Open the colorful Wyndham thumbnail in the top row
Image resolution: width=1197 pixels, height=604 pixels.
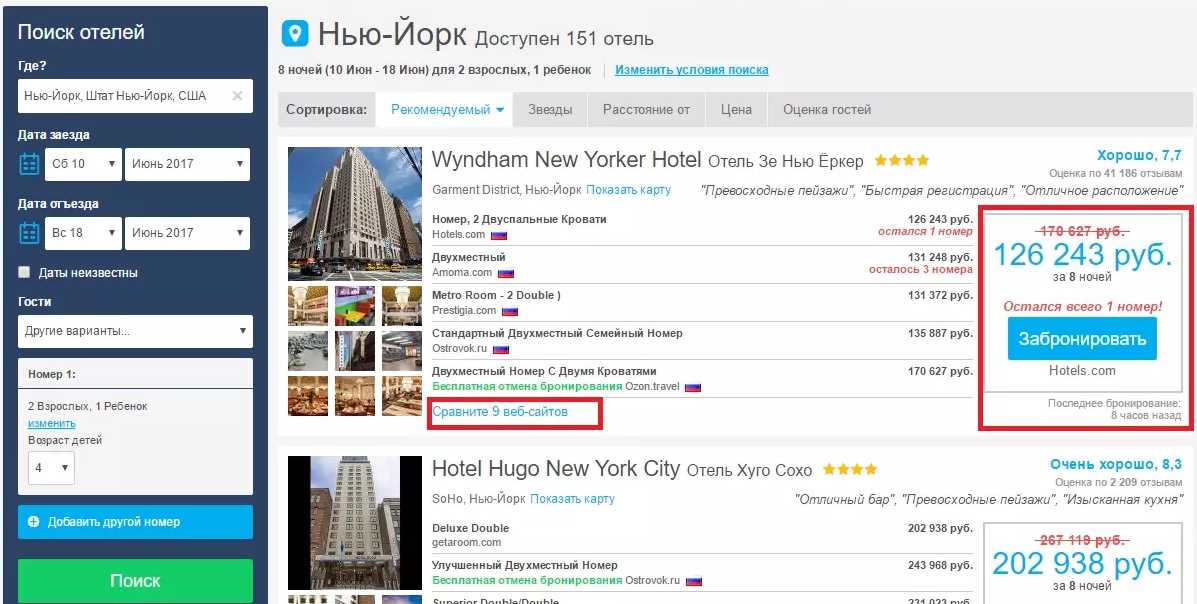point(355,306)
